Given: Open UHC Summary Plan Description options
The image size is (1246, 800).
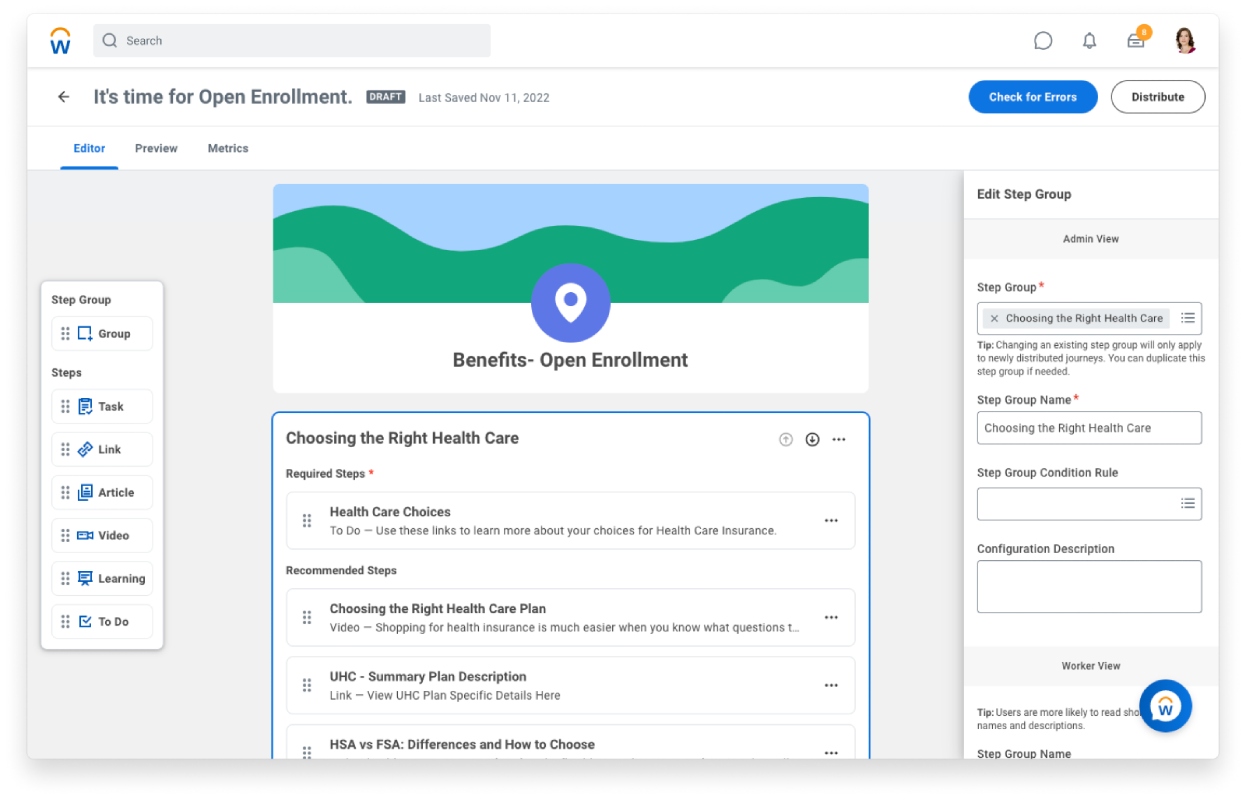Looking at the screenshot, I should click(831, 686).
